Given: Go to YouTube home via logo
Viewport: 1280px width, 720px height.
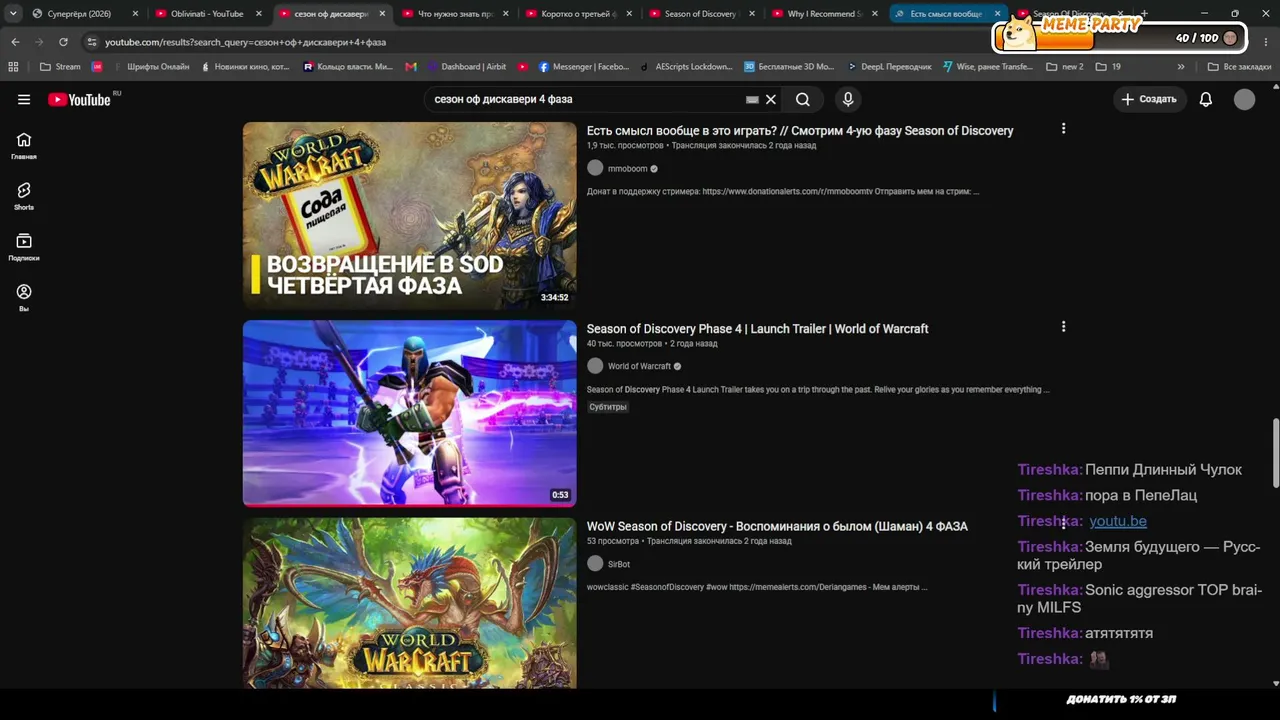Looking at the screenshot, I should click(x=80, y=99).
